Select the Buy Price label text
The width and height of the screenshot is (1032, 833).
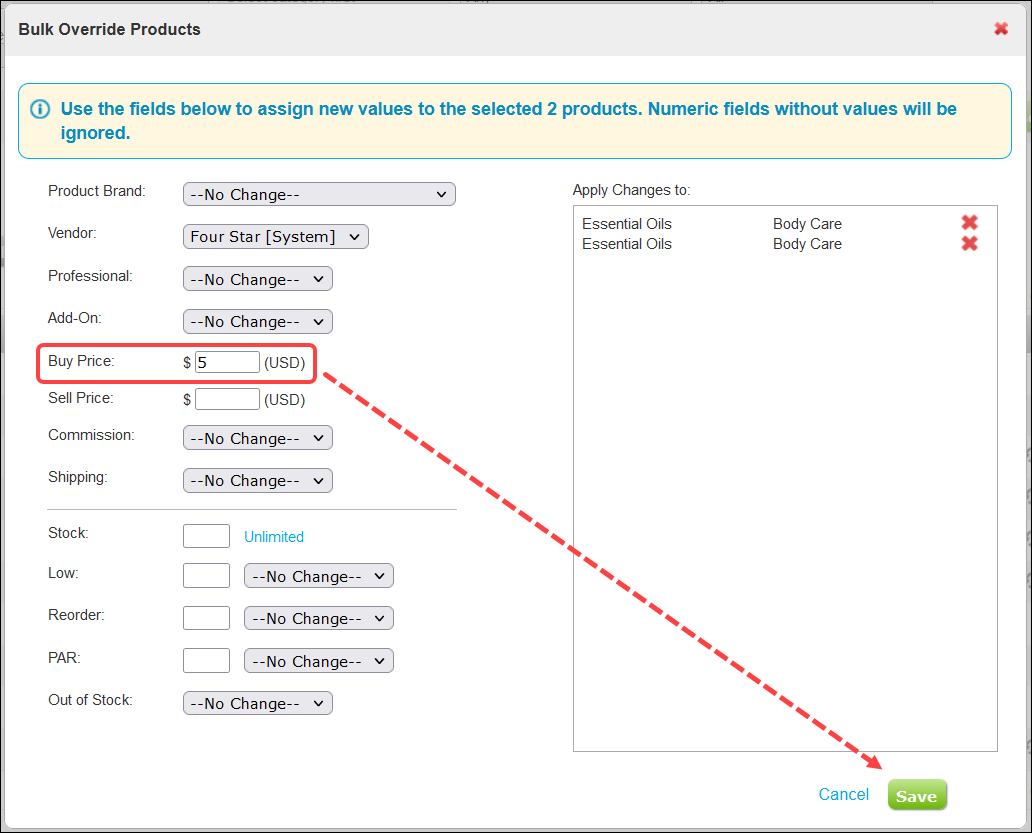(81, 361)
